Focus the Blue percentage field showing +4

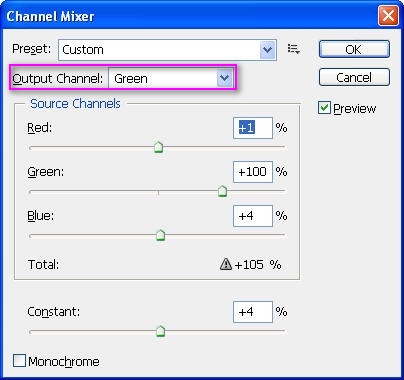point(253,216)
